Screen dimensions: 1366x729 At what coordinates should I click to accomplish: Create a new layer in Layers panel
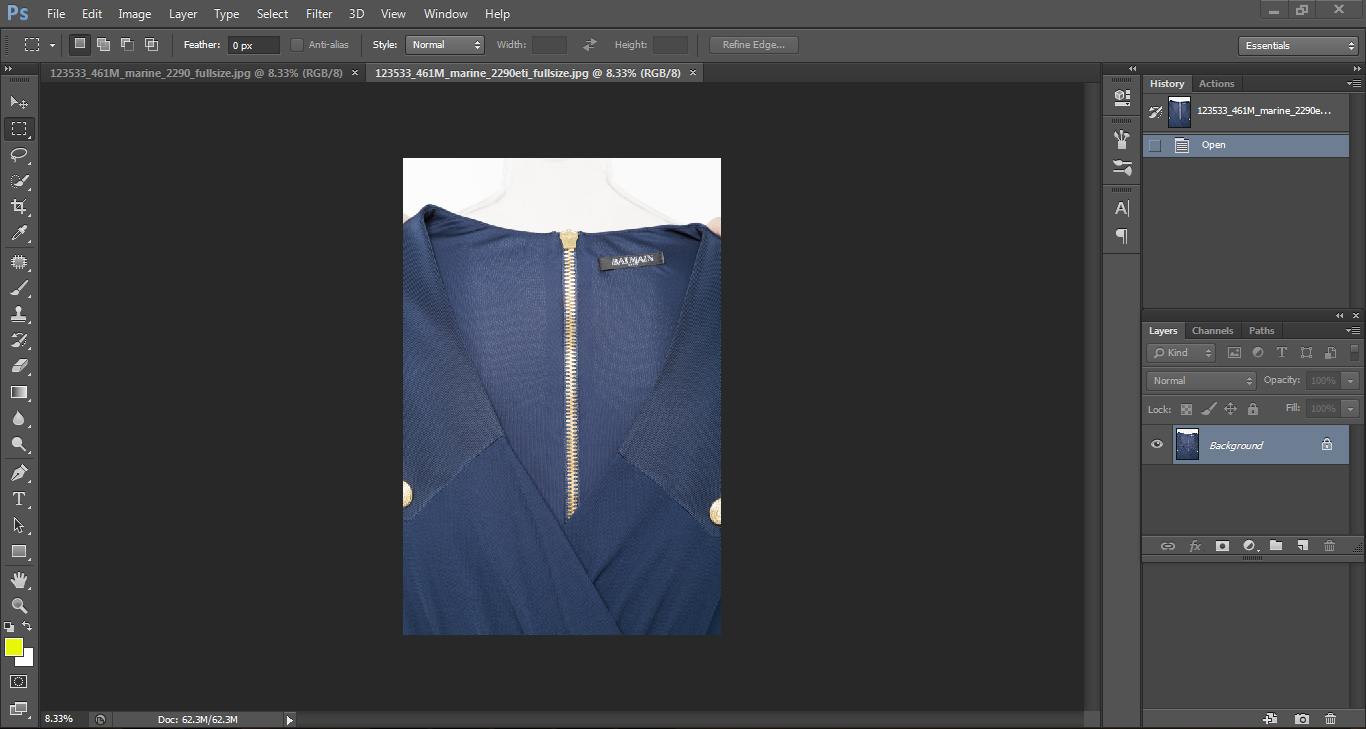[1302, 546]
